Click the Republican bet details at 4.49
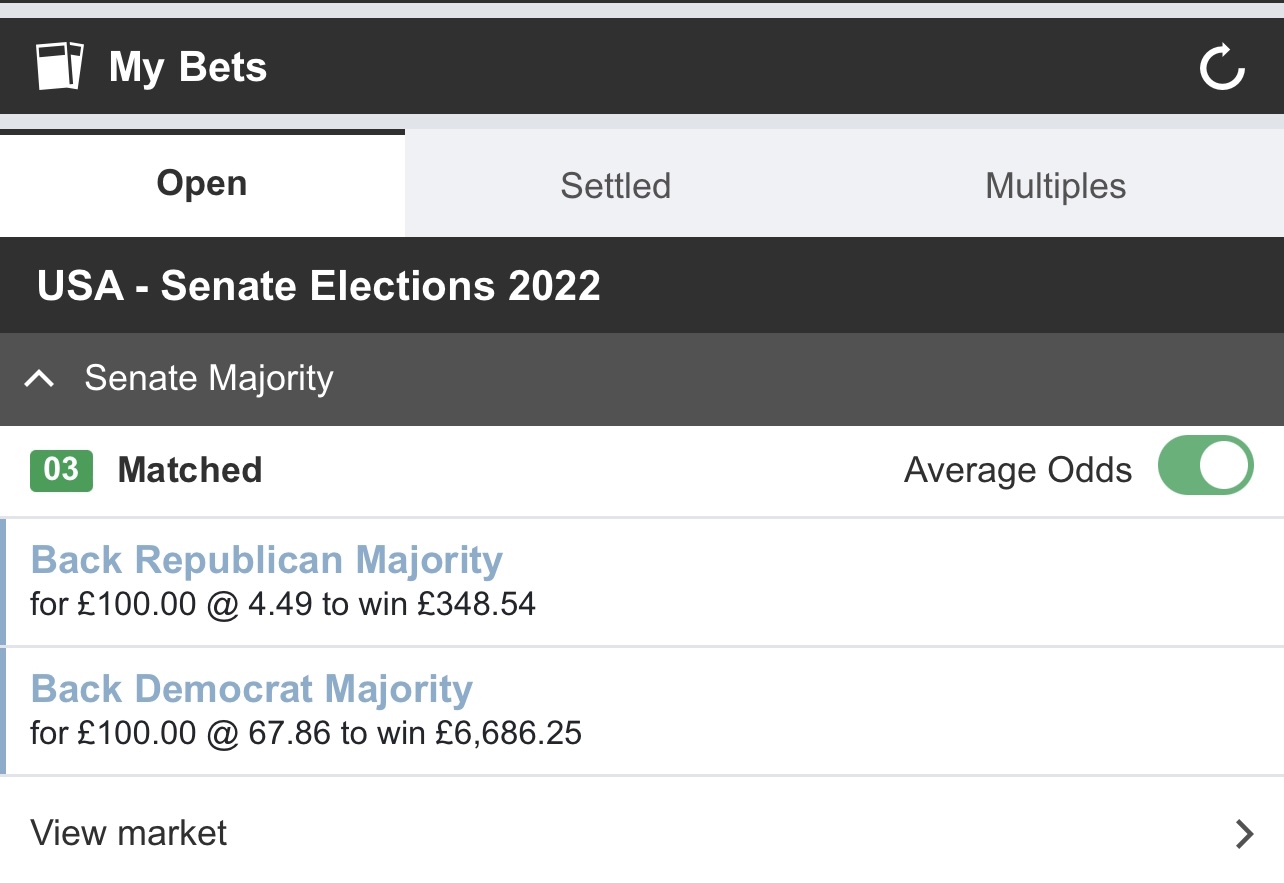1284x883 pixels. coord(283,604)
